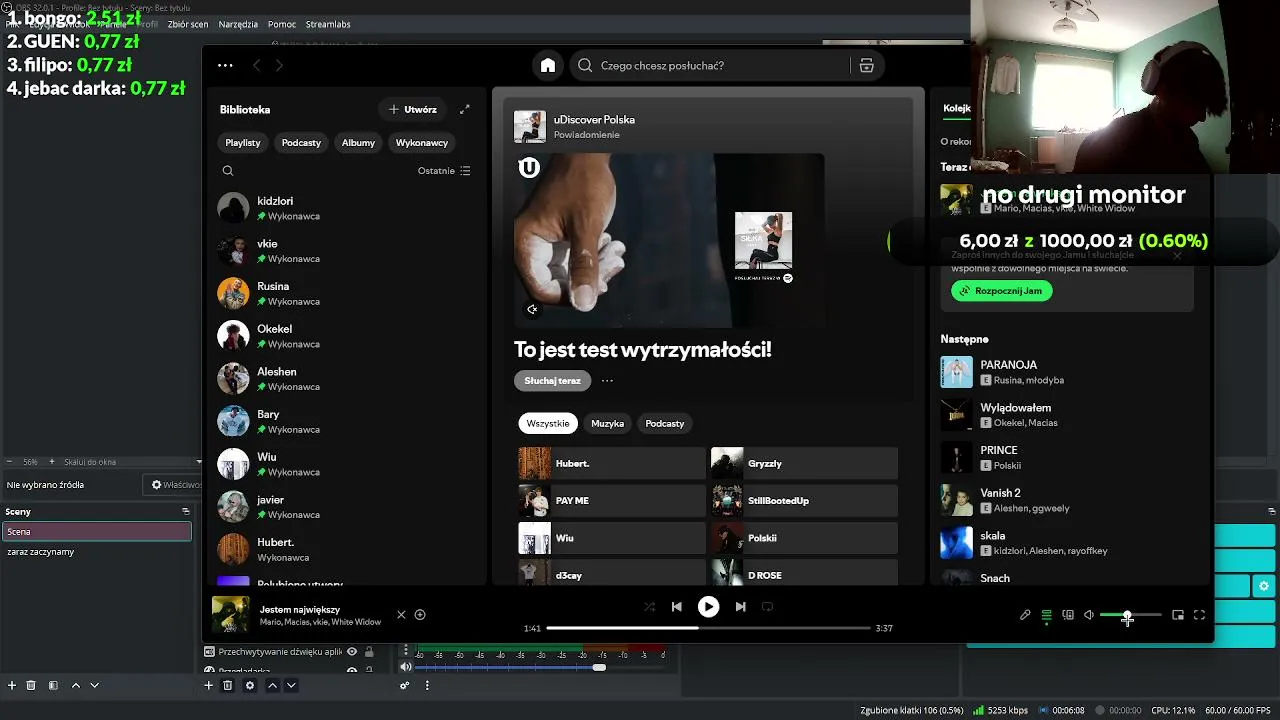Hide the Przechwytywanie dźwięku source
1280x720 pixels.
pos(352,652)
